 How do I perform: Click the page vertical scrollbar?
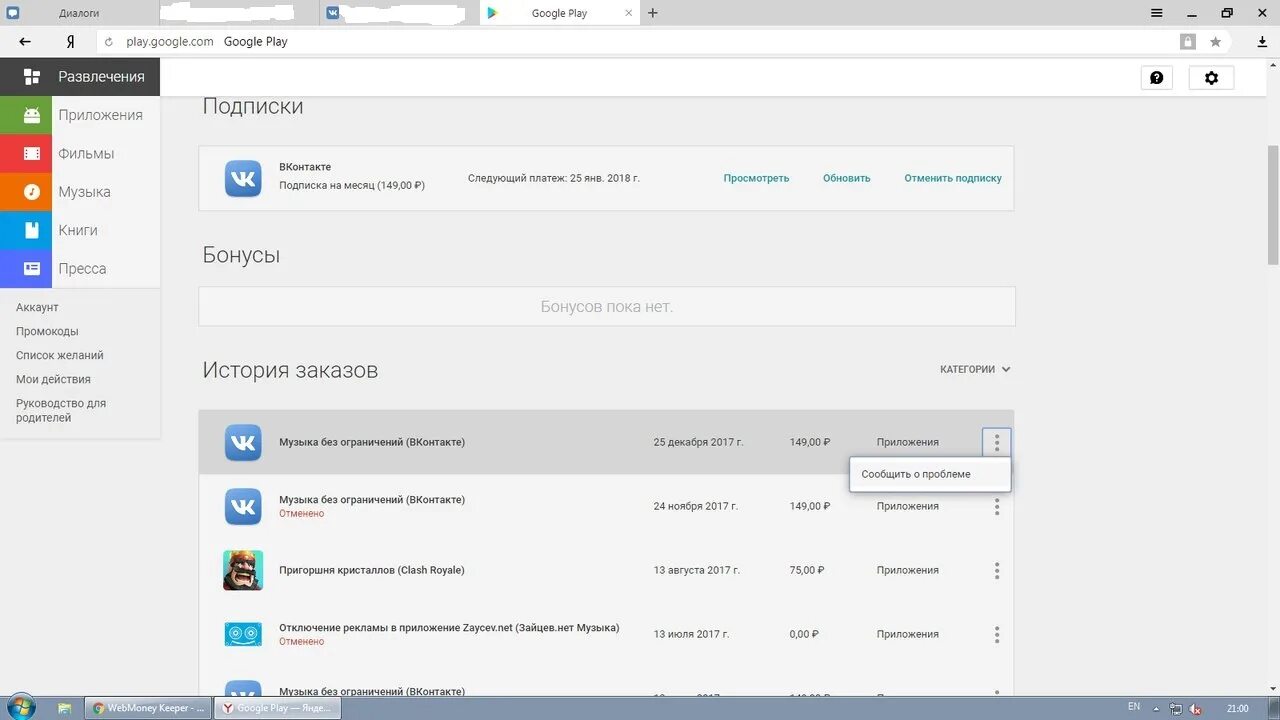click(x=1273, y=205)
